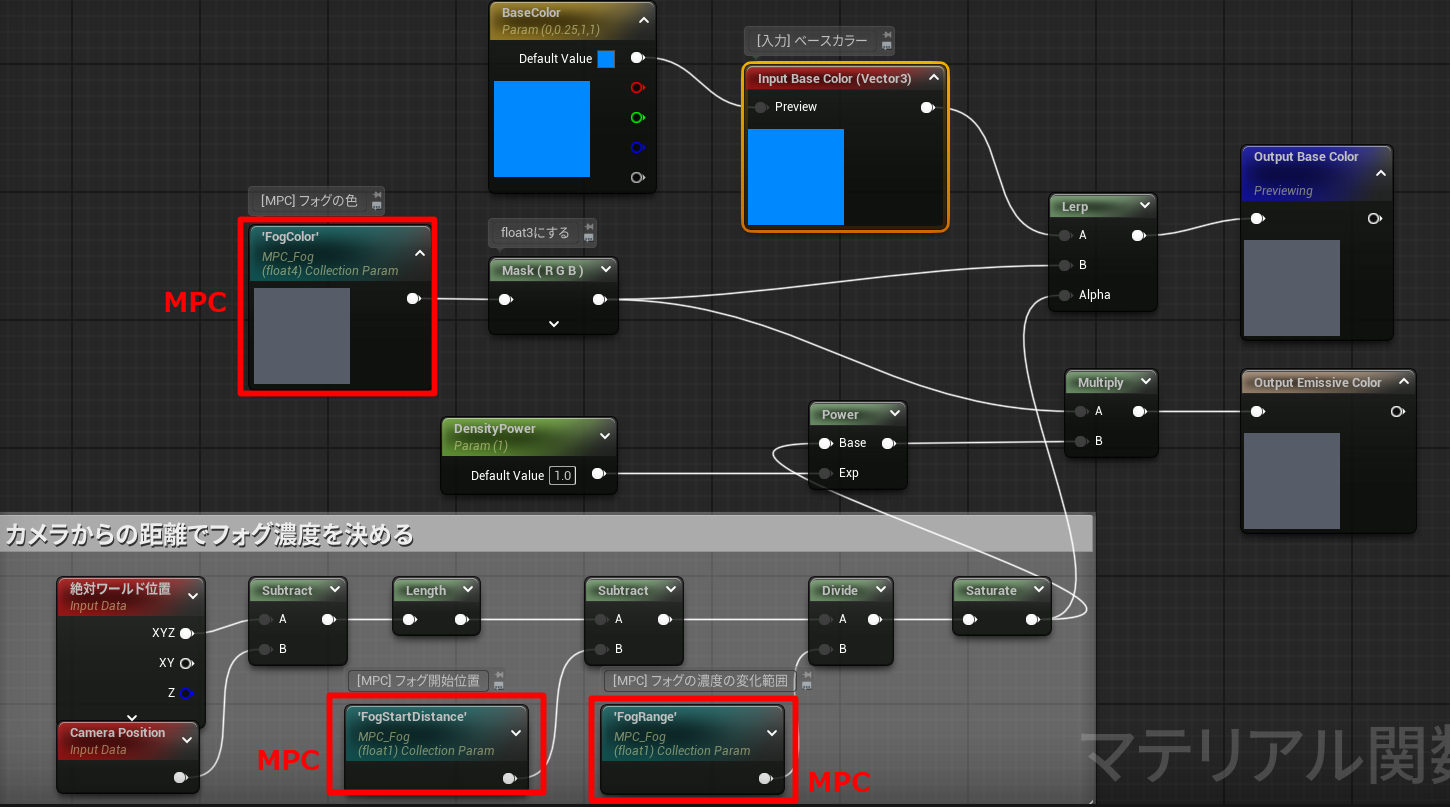
Task: Click the Multiply node A input pin
Action: click(1082, 411)
